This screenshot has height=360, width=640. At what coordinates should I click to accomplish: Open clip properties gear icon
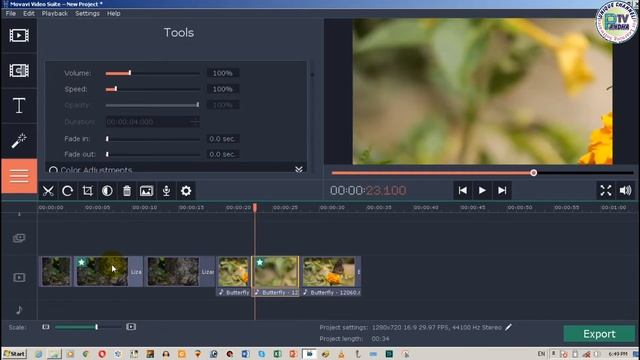186,191
